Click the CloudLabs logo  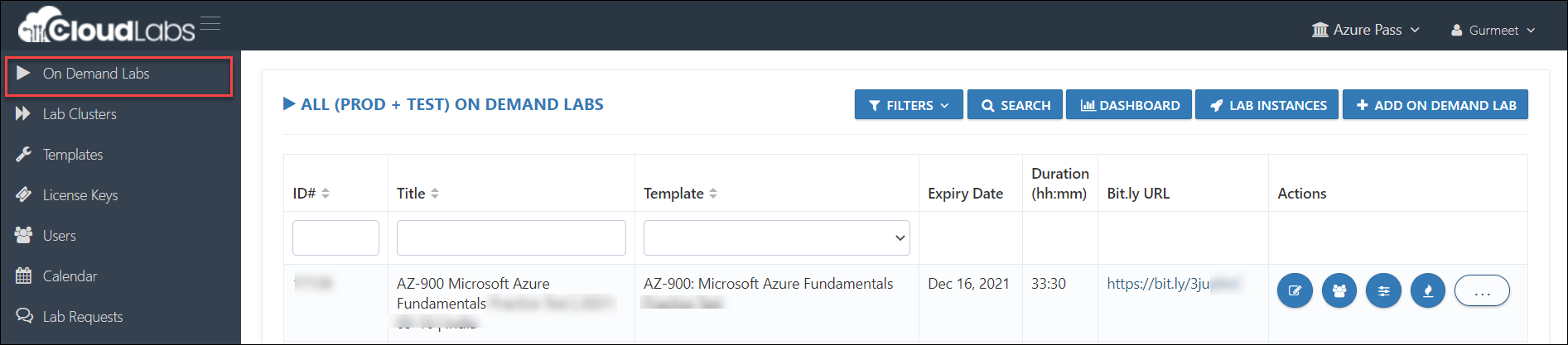click(107, 26)
